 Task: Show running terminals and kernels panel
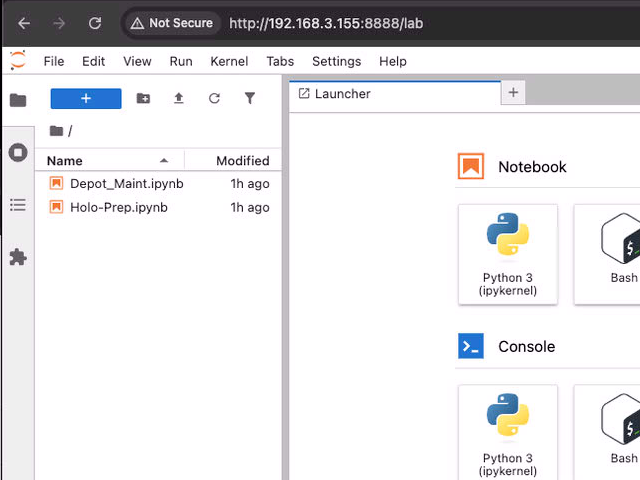point(18,153)
